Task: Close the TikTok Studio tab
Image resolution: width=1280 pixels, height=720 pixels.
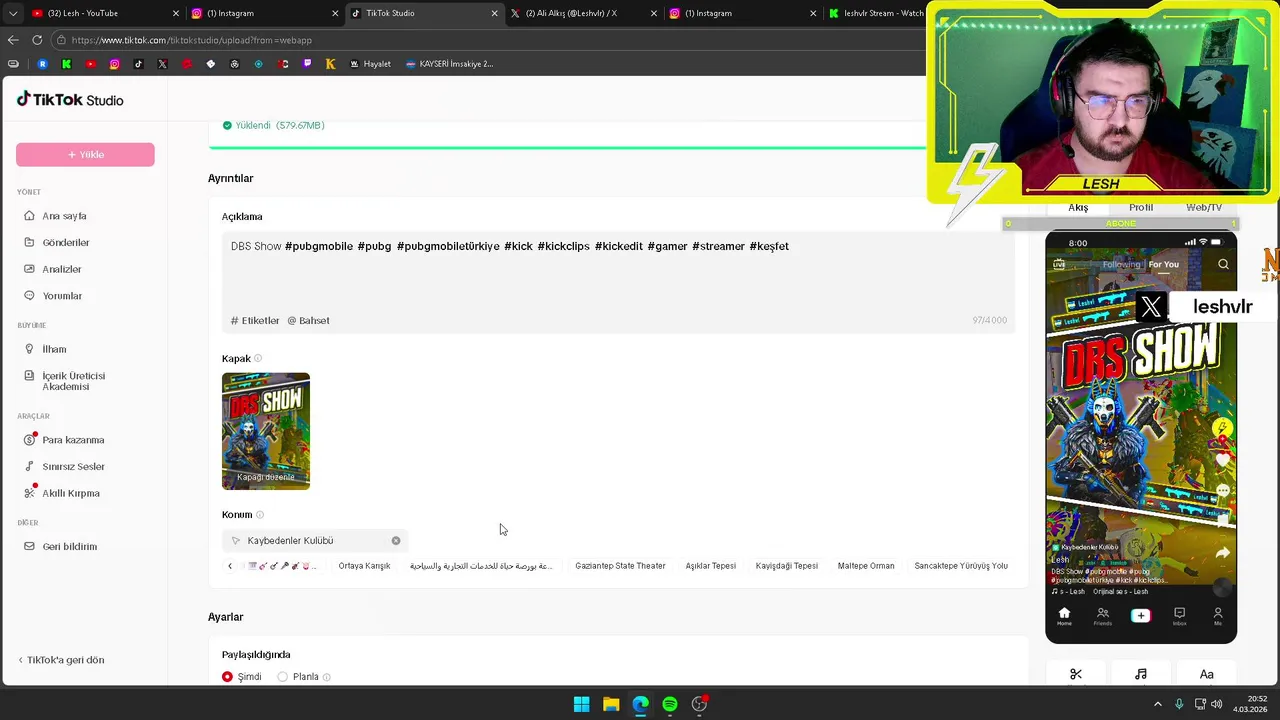Action: (494, 13)
